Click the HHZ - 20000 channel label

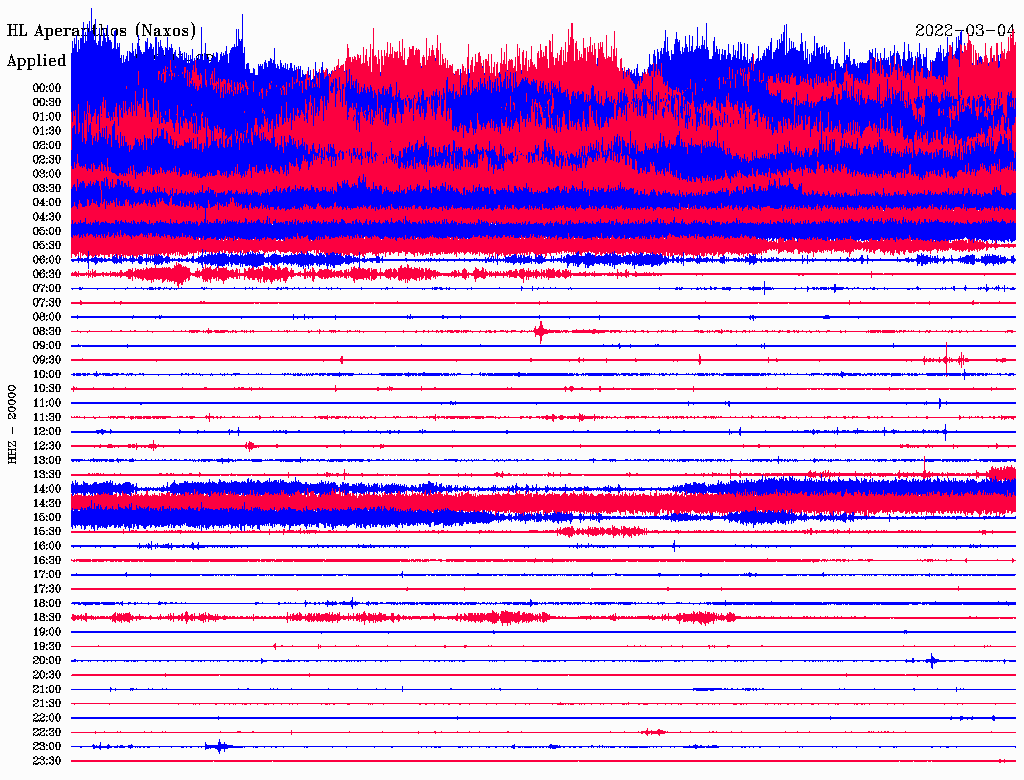pos(13,424)
